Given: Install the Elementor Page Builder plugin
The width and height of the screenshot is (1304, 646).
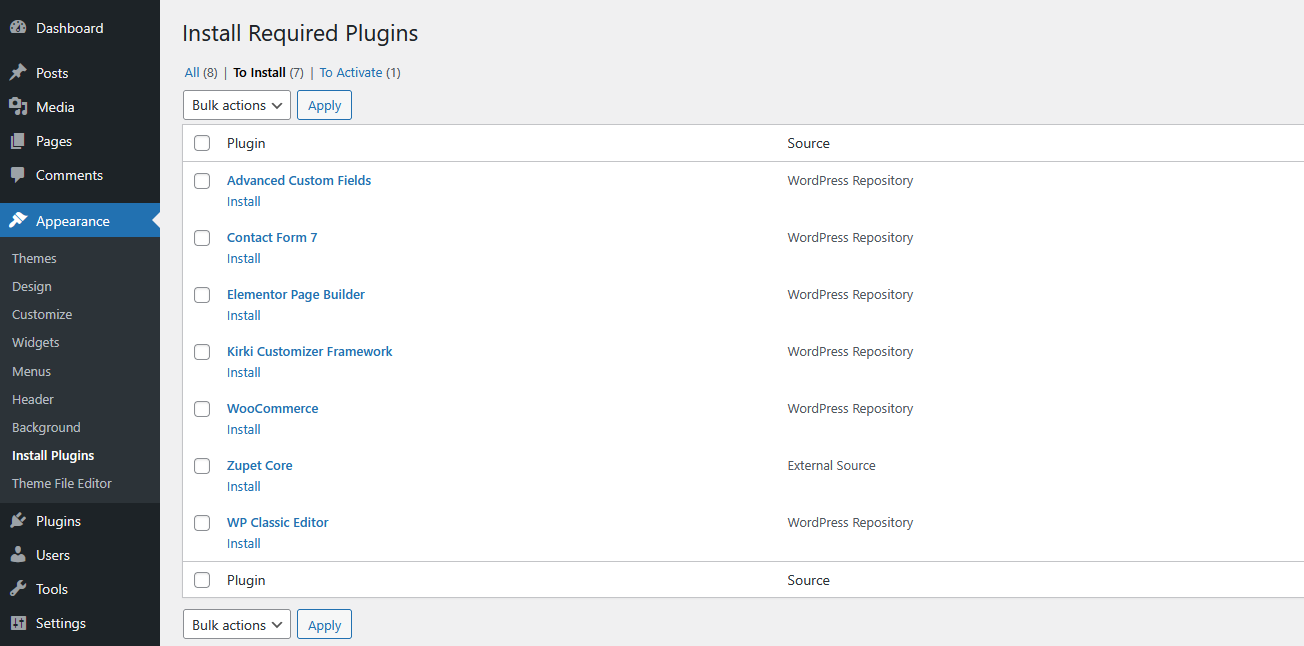Looking at the screenshot, I should coord(243,315).
